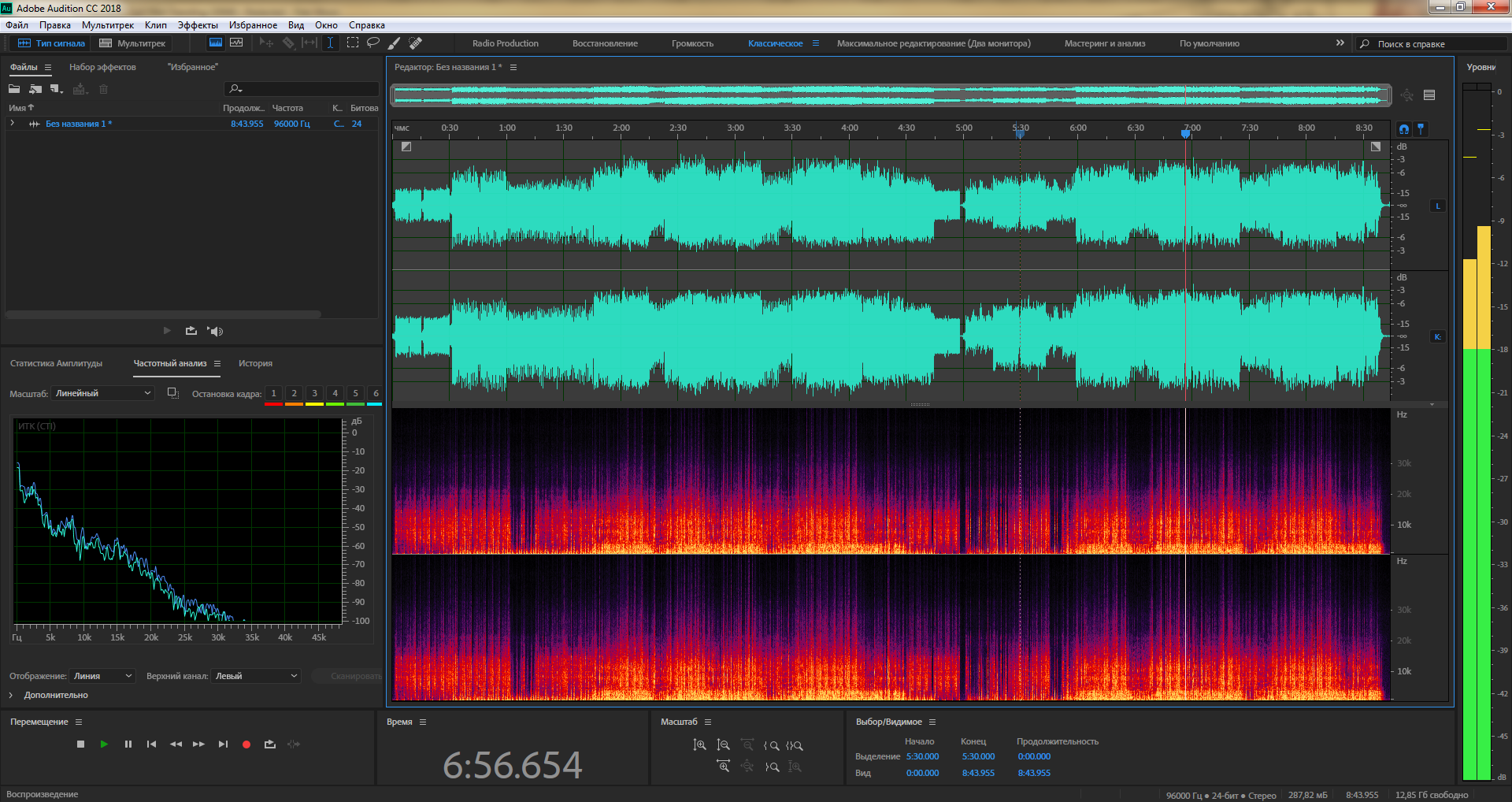Toggle loop playback in transport panel
Image resolution: width=1512 pixels, height=802 pixels.
pyautogui.click(x=270, y=744)
